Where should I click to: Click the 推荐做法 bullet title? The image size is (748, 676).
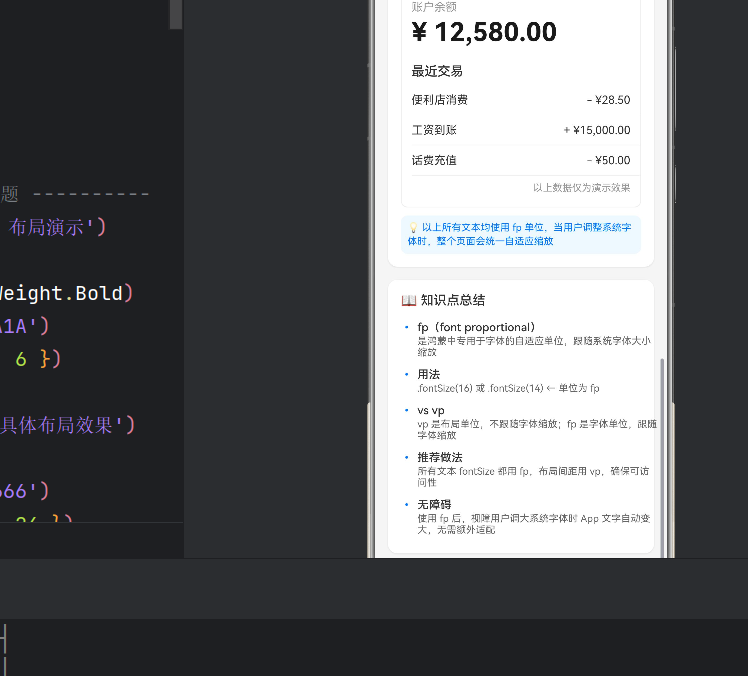coord(440,457)
